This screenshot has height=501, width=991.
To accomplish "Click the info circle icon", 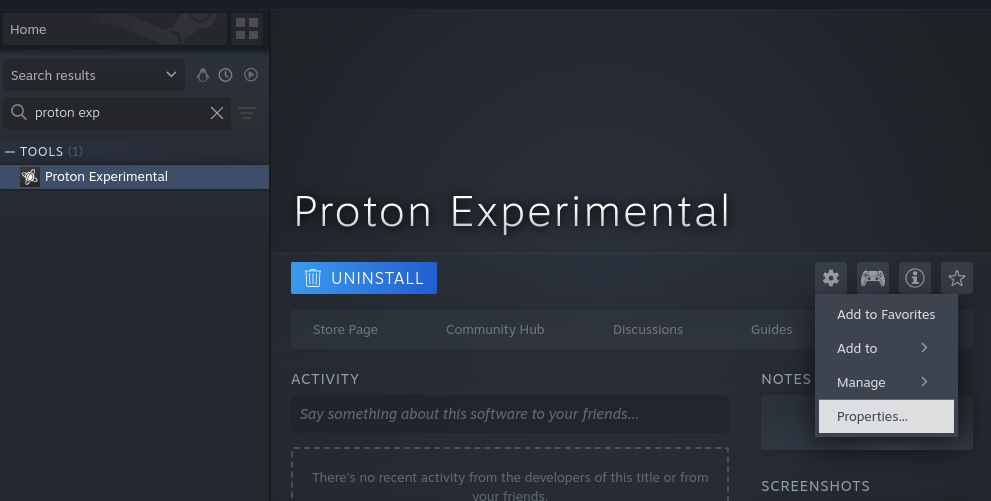I will tap(914, 278).
